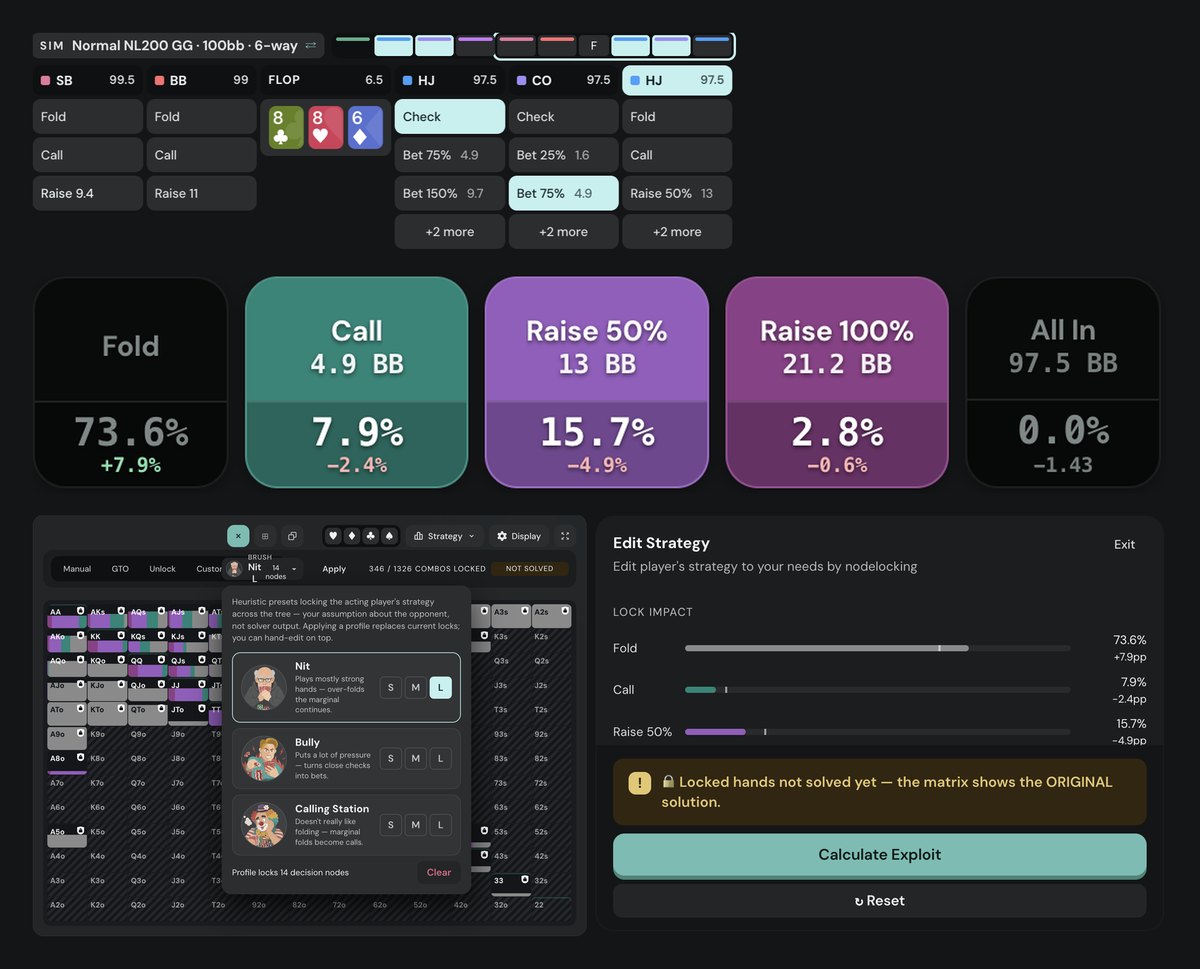Select Nit profile size S
The image size is (1200, 969).
[391, 687]
